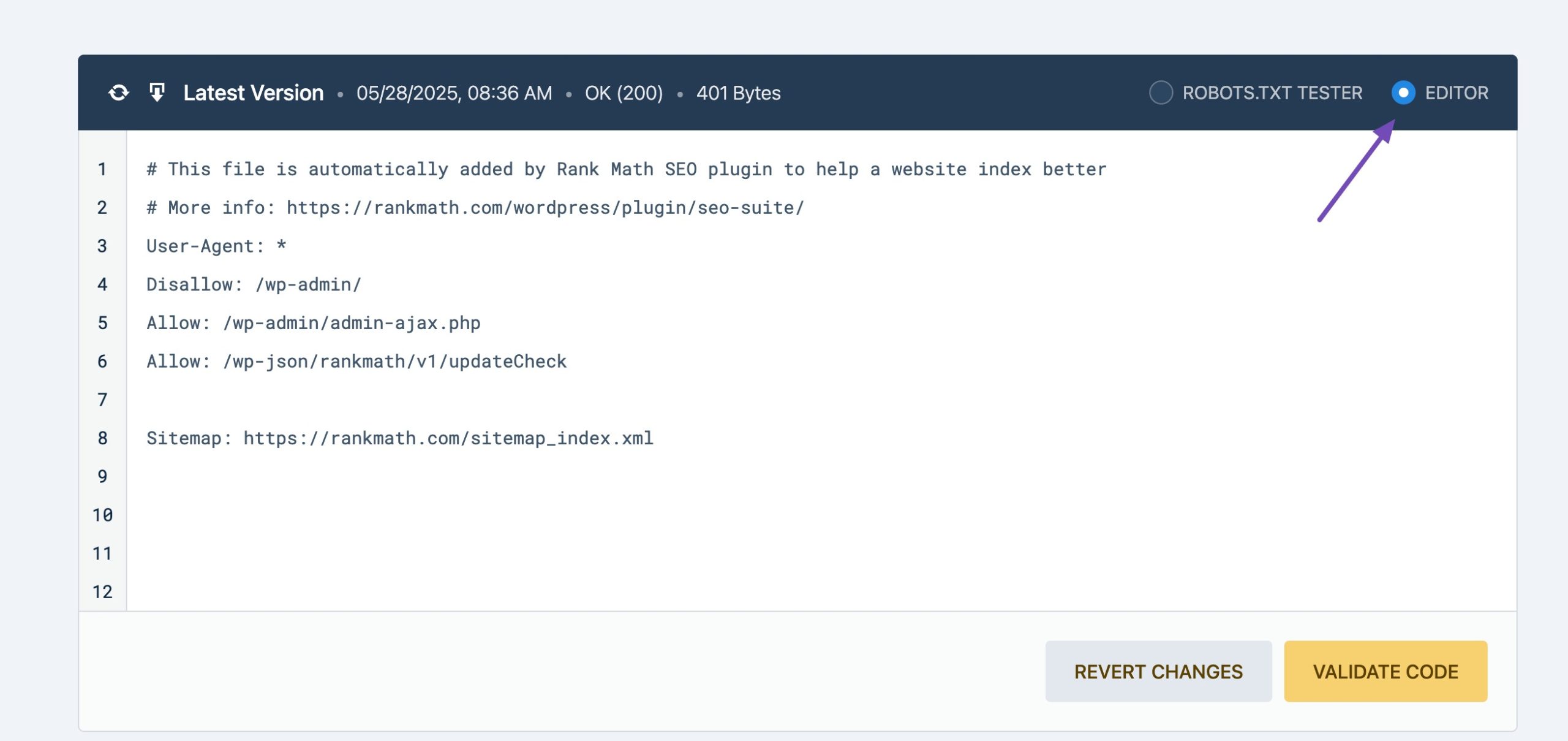Click the Robots.txt Tester label

coord(1272,93)
